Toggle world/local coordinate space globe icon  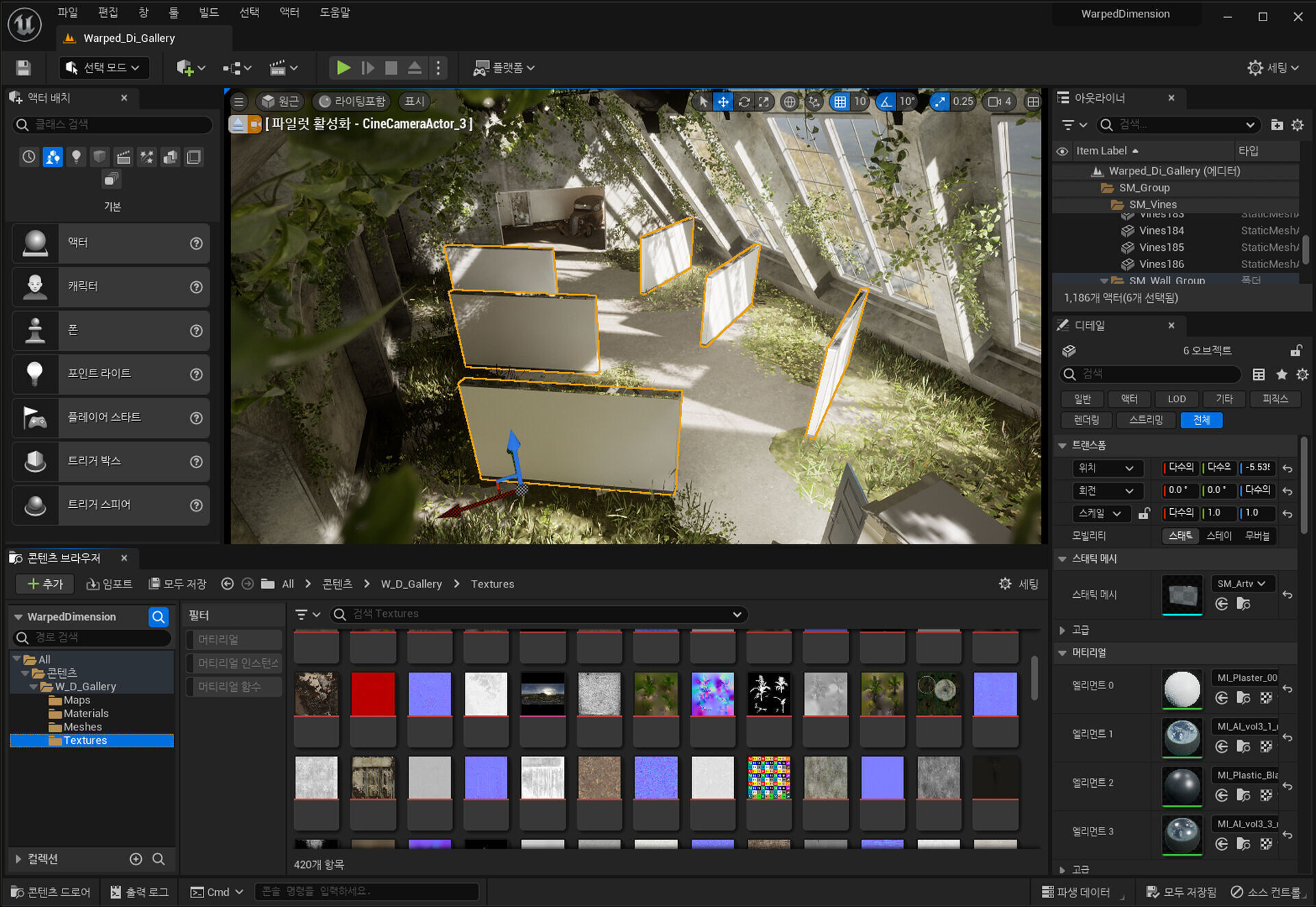point(790,102)
